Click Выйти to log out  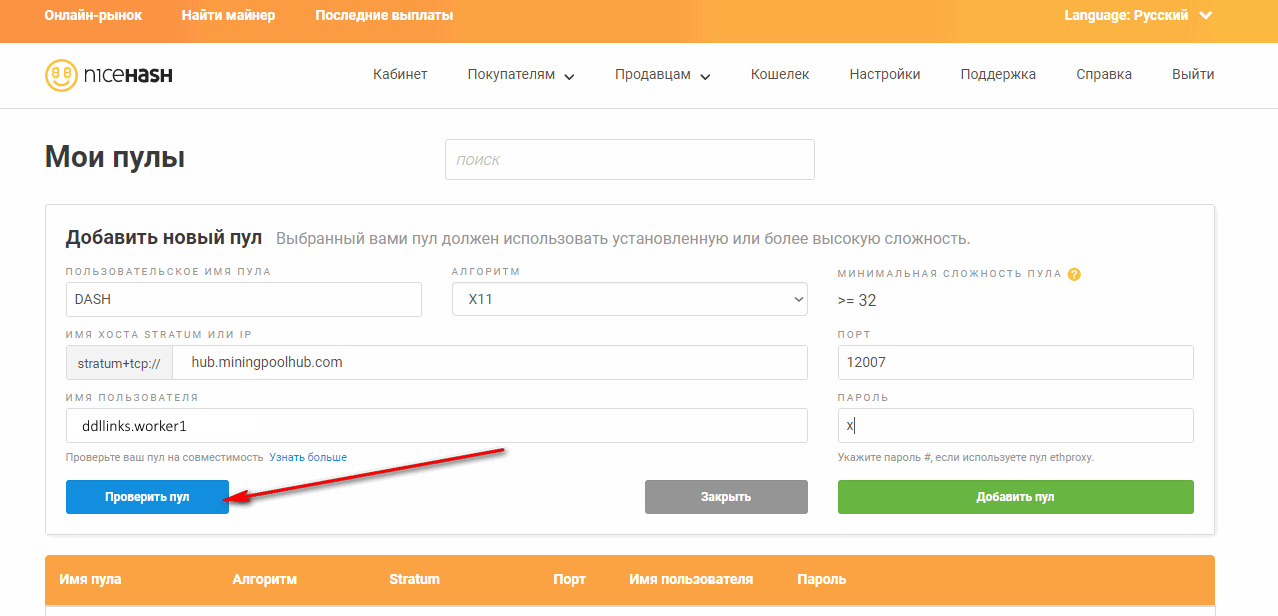click(x=1193, y=74)
